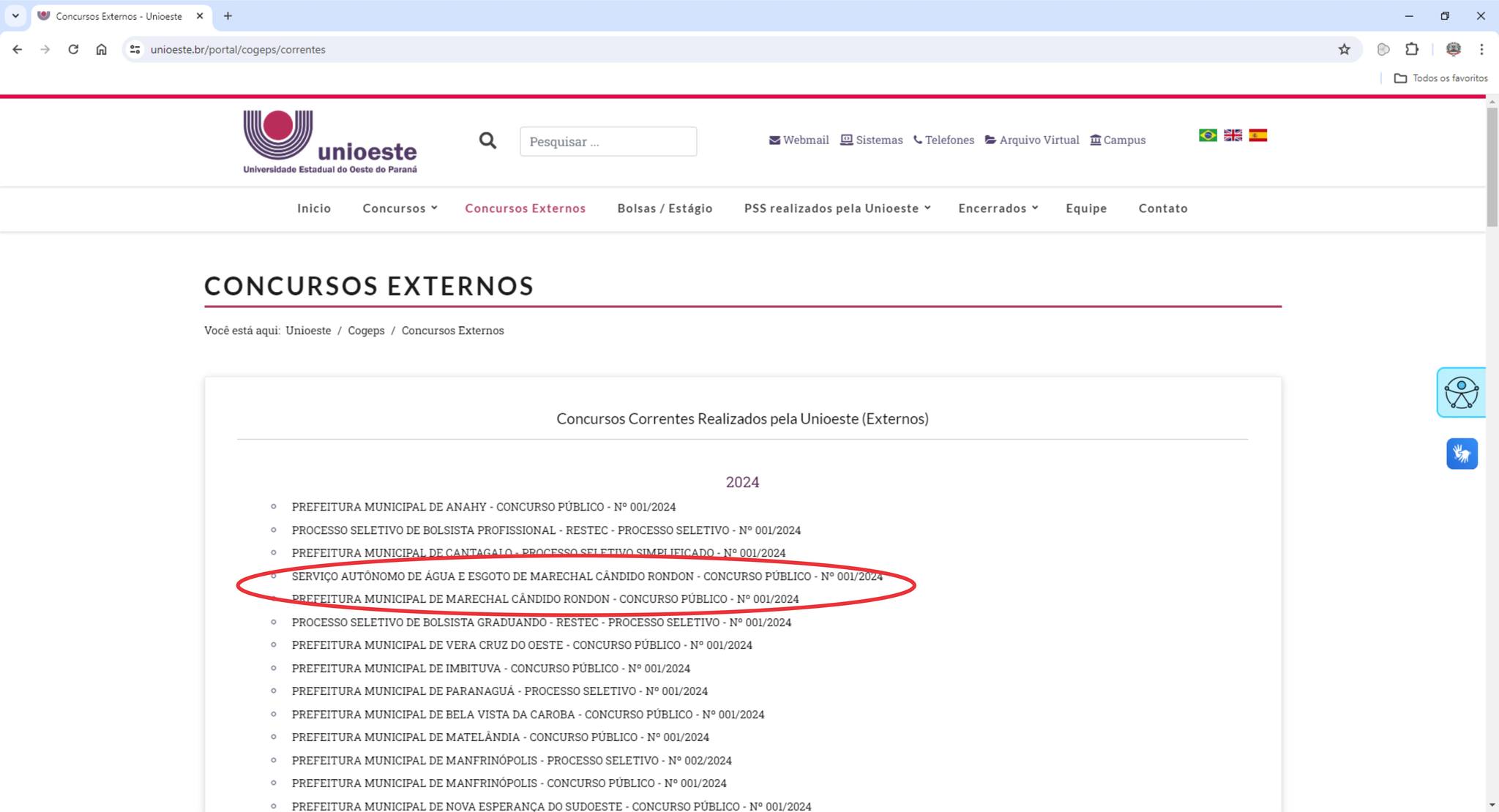
Task: Expand PSS realizados pela Unioeste menu
Action: (837, 208)
